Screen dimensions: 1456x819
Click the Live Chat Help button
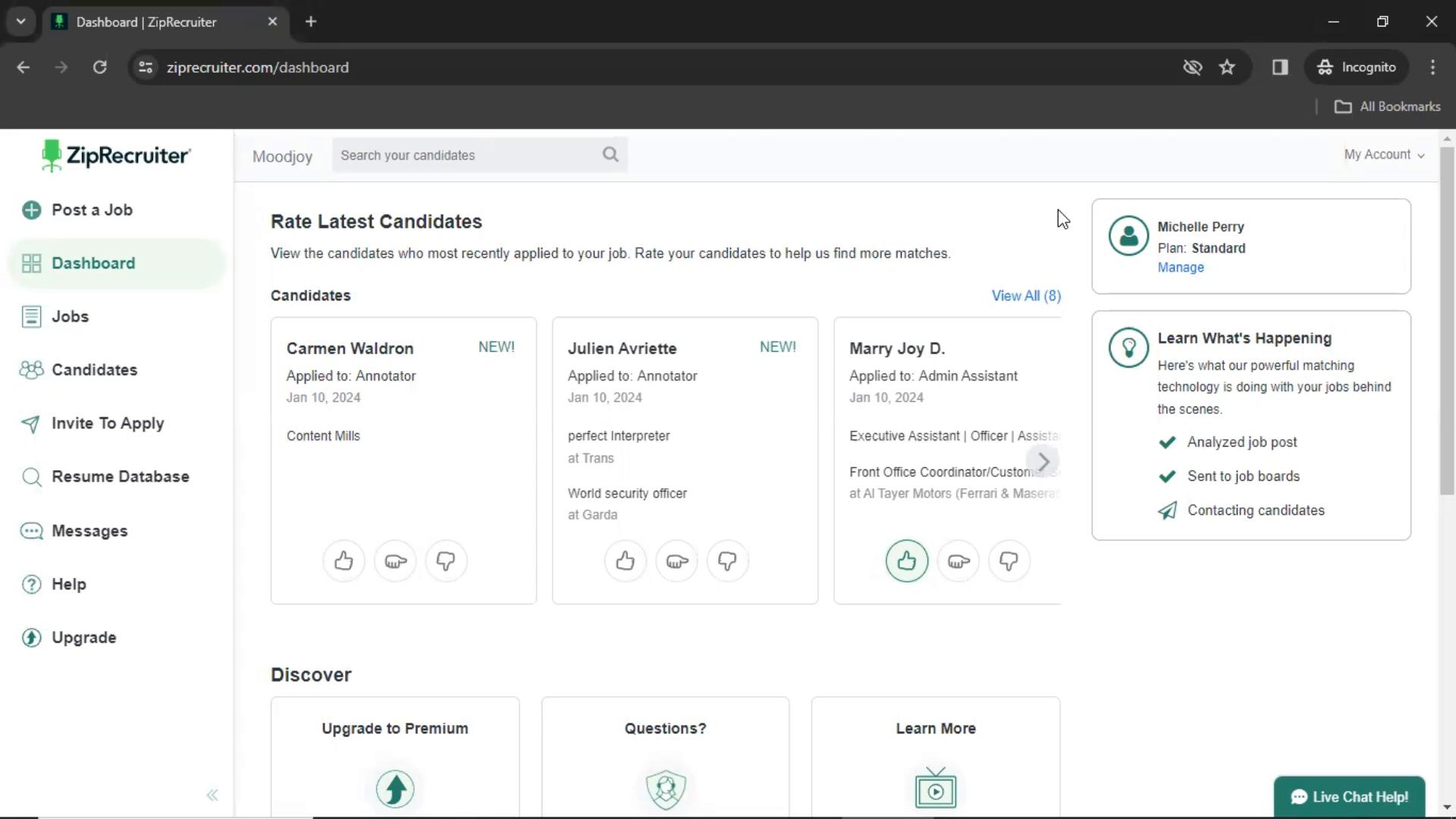[1349, 796]
